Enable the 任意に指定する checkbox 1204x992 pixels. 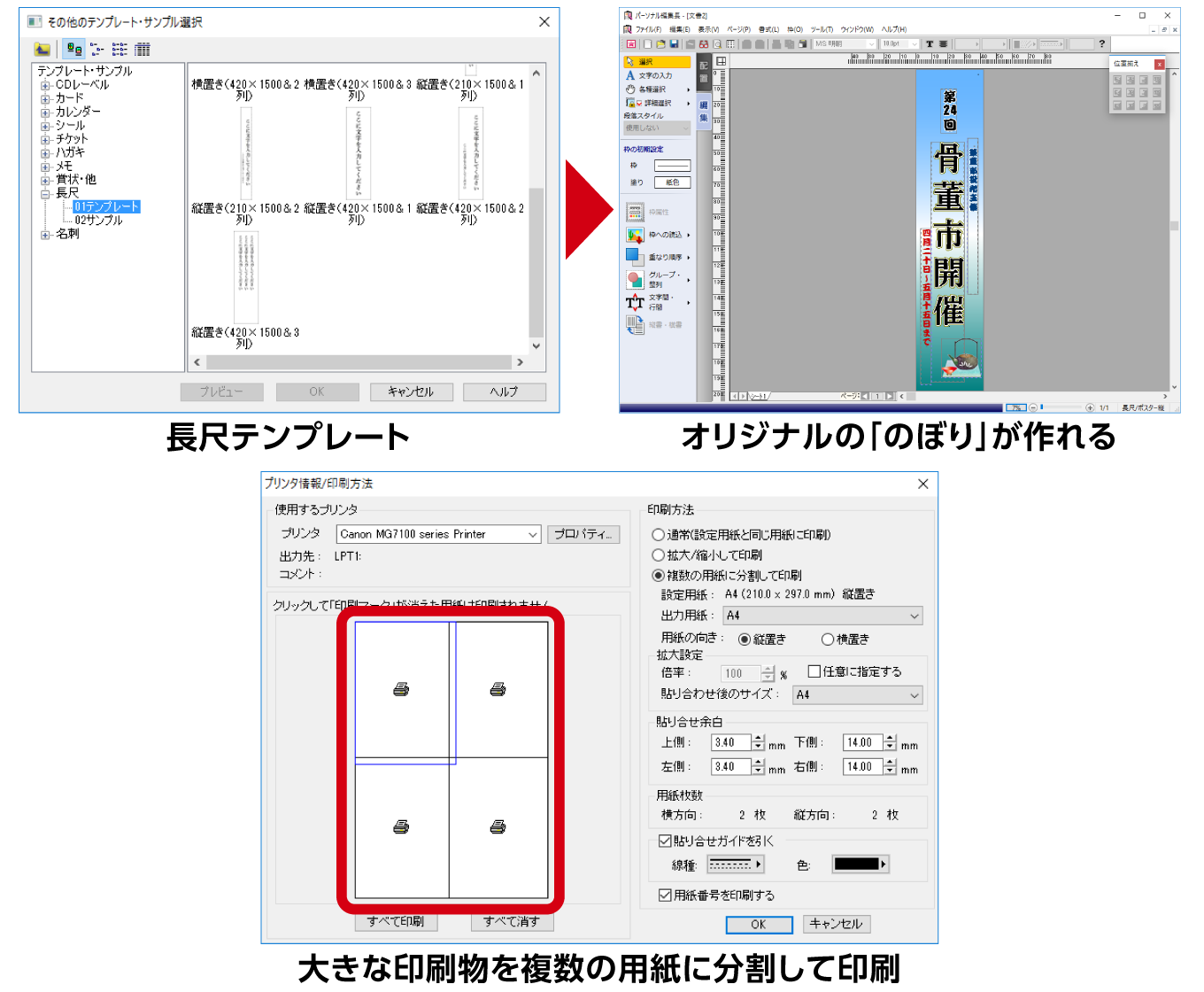(x=814, y=671)
